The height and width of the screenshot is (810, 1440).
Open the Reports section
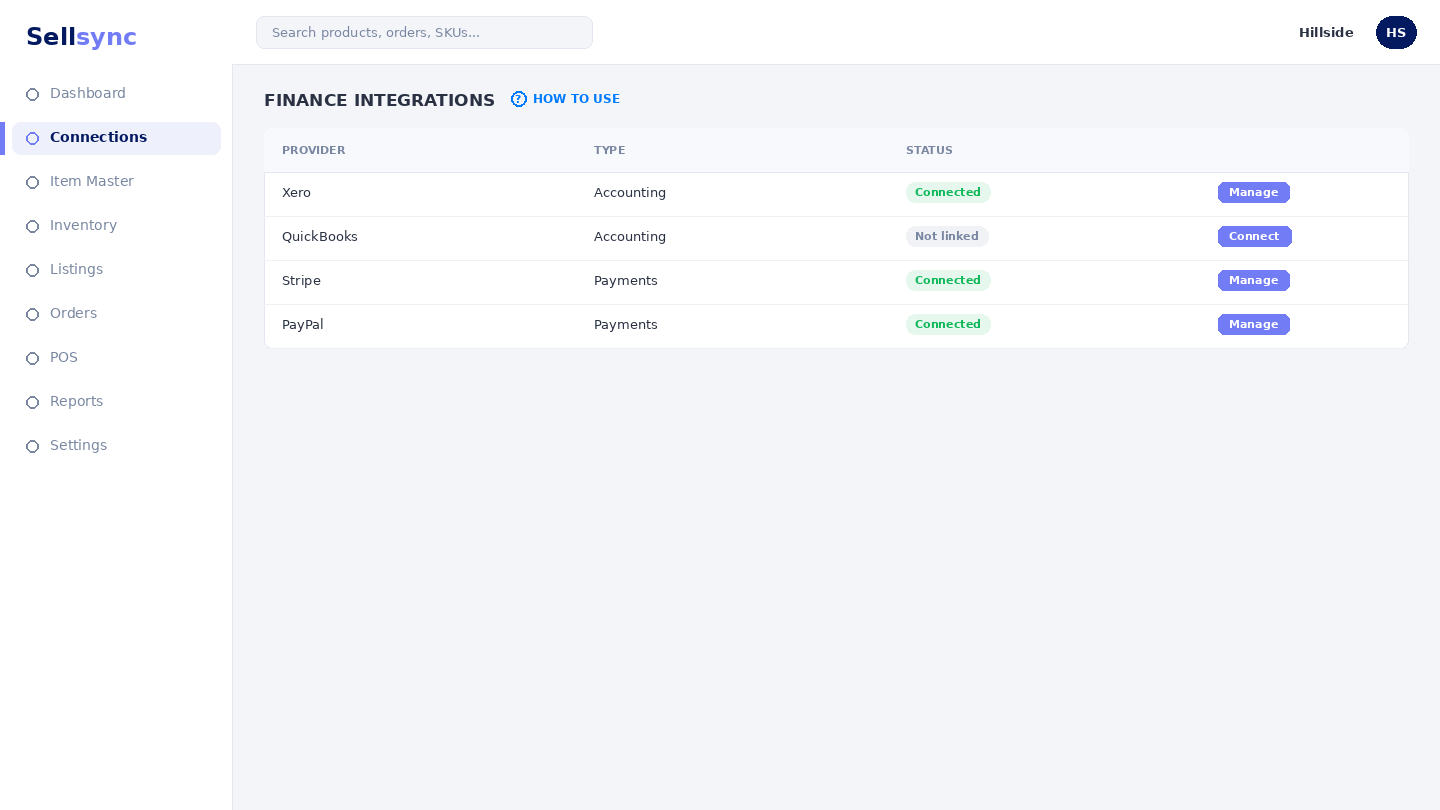pyautogui.click(x=76, y=401)
